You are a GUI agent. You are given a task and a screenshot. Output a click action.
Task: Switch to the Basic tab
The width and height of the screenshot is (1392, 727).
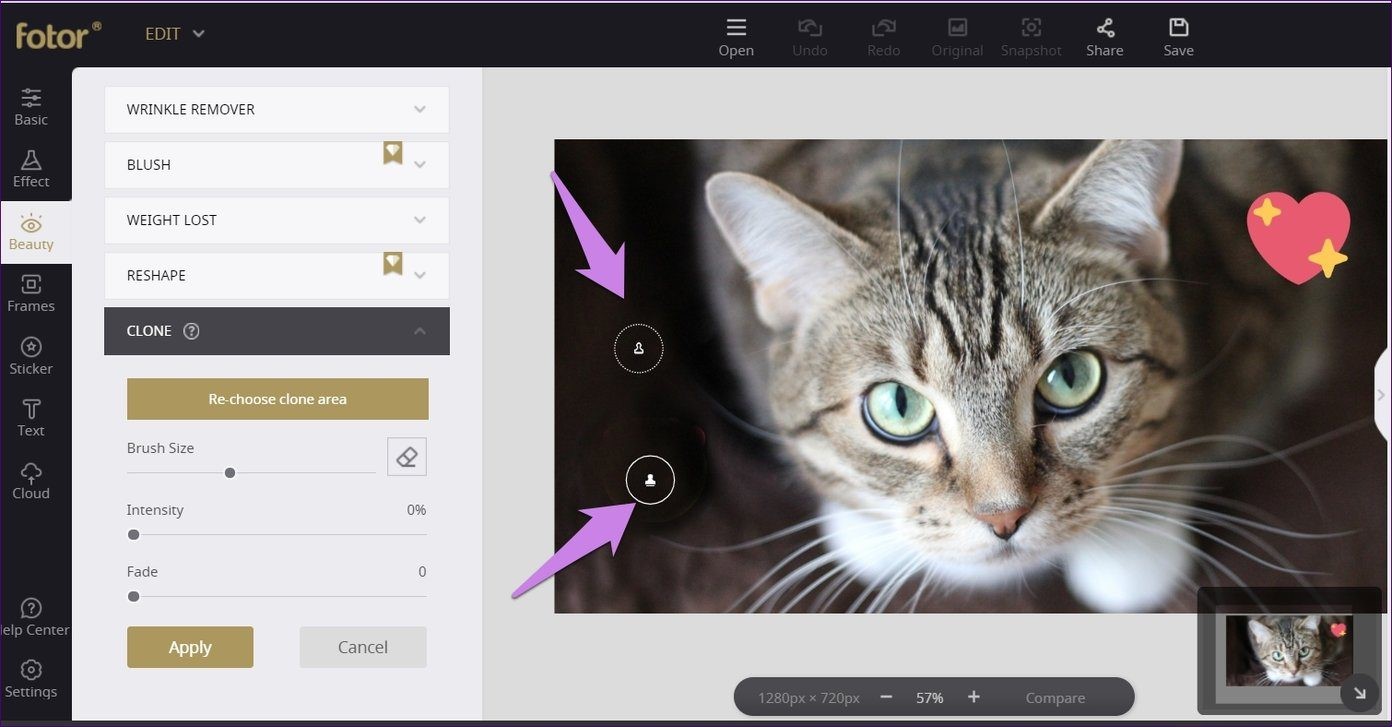click(x=31, y=107)
